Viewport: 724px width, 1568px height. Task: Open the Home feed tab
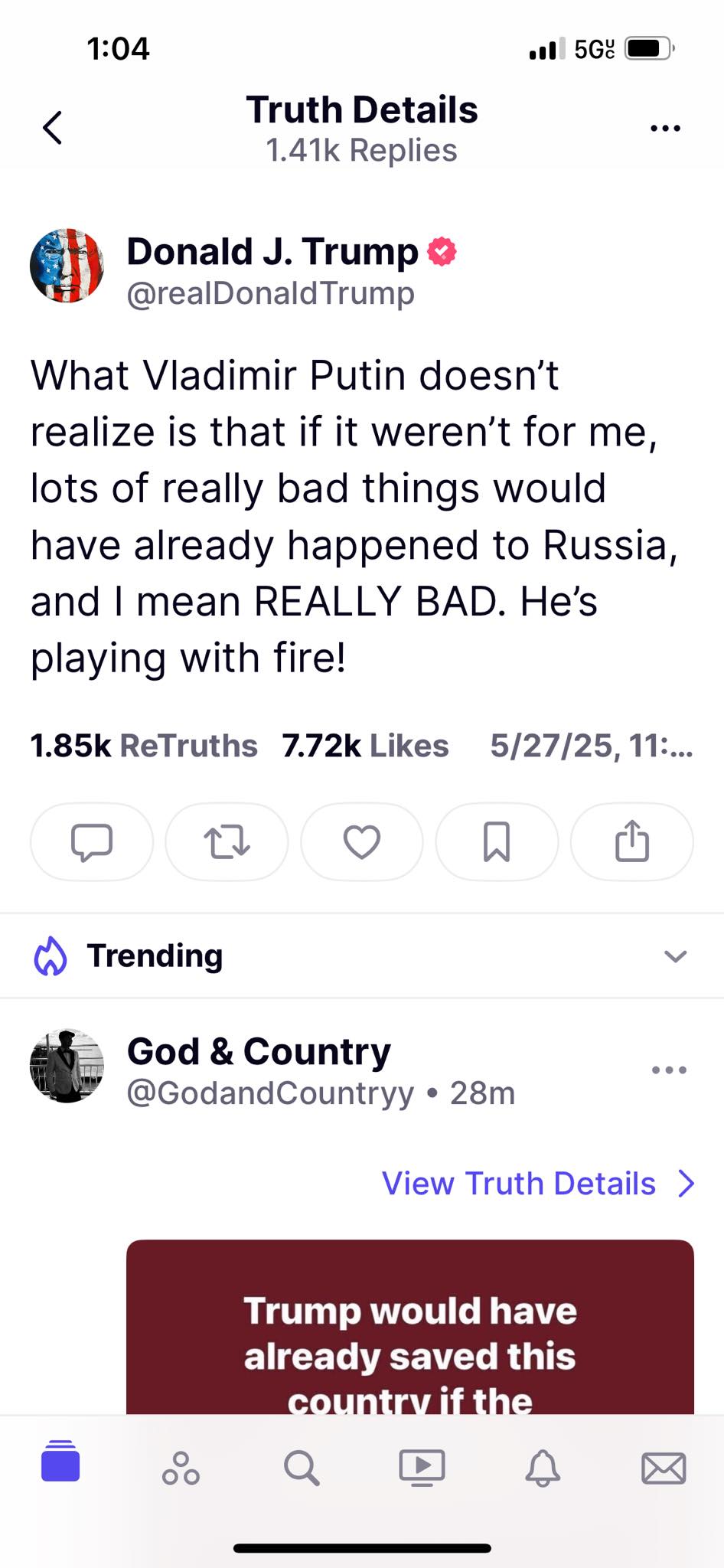(x=60, y=1461)
